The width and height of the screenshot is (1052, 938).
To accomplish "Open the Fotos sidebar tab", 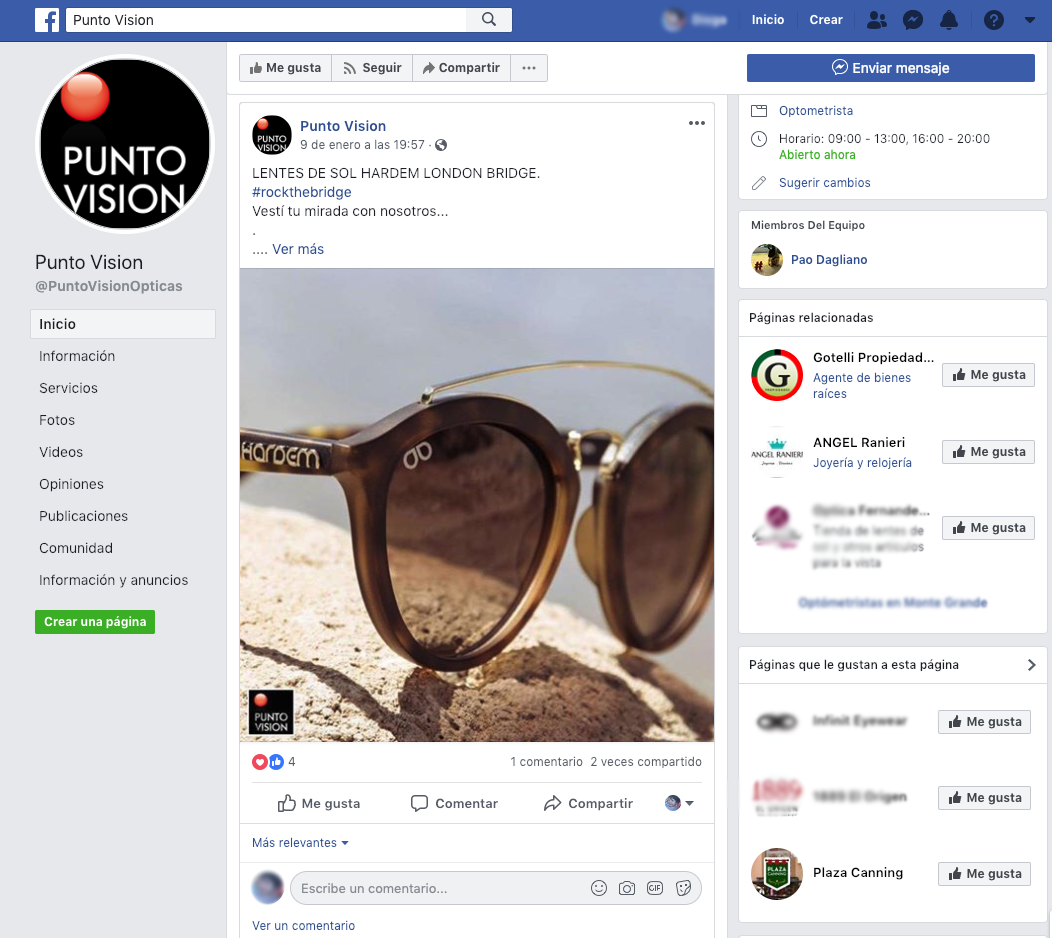I will click(57, 420).
